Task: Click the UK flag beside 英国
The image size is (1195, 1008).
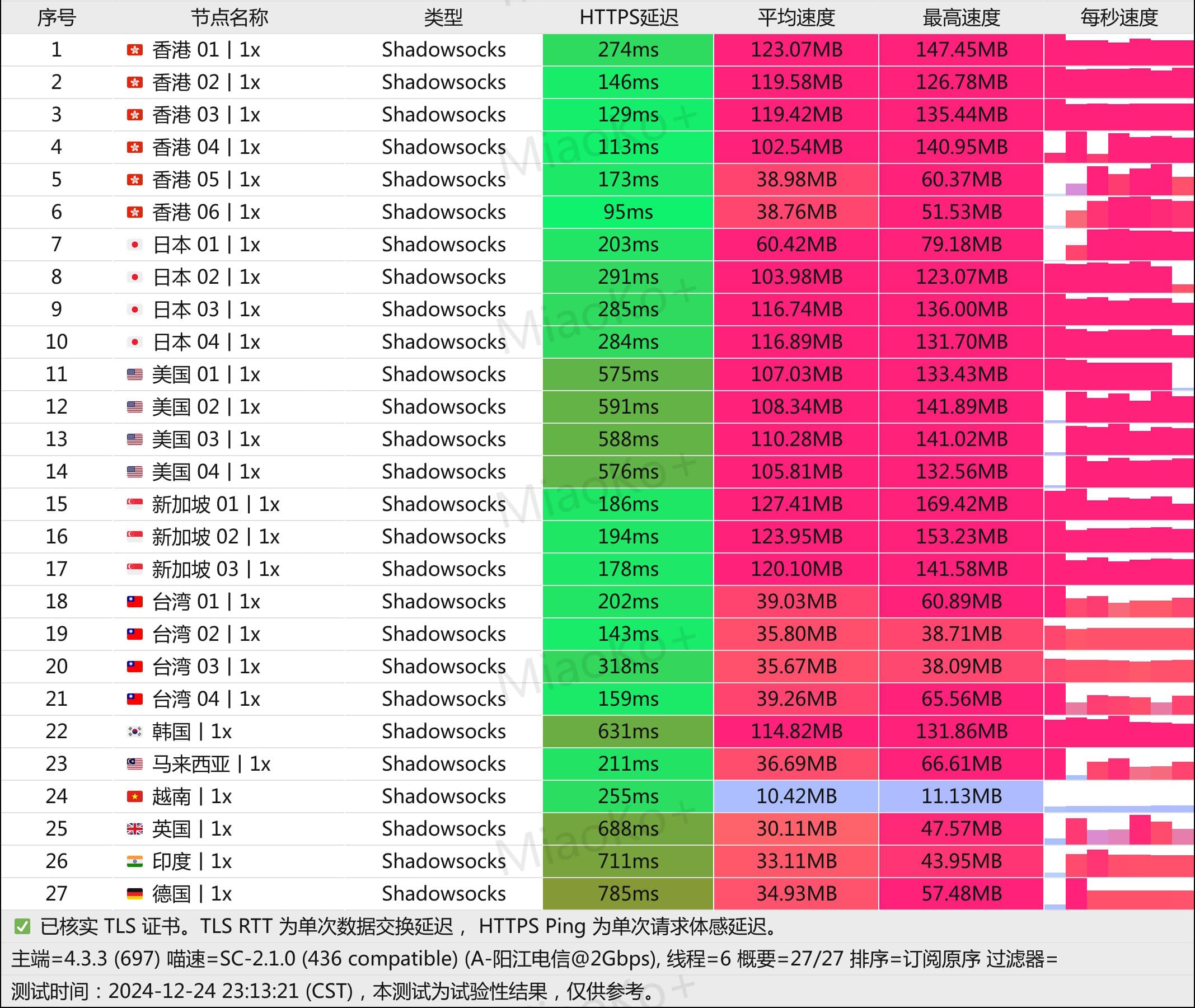Action: coord(134,828)
